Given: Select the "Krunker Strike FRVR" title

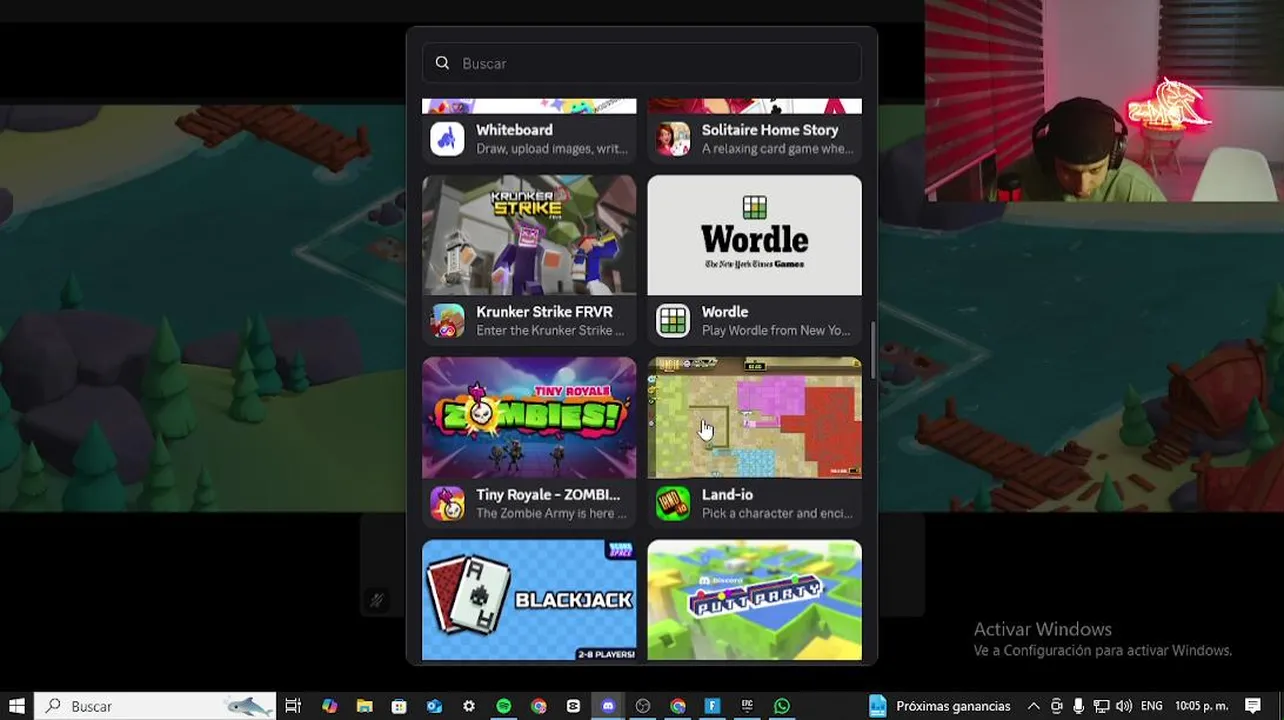Looking at the screenshot, I should pos(544,312).
